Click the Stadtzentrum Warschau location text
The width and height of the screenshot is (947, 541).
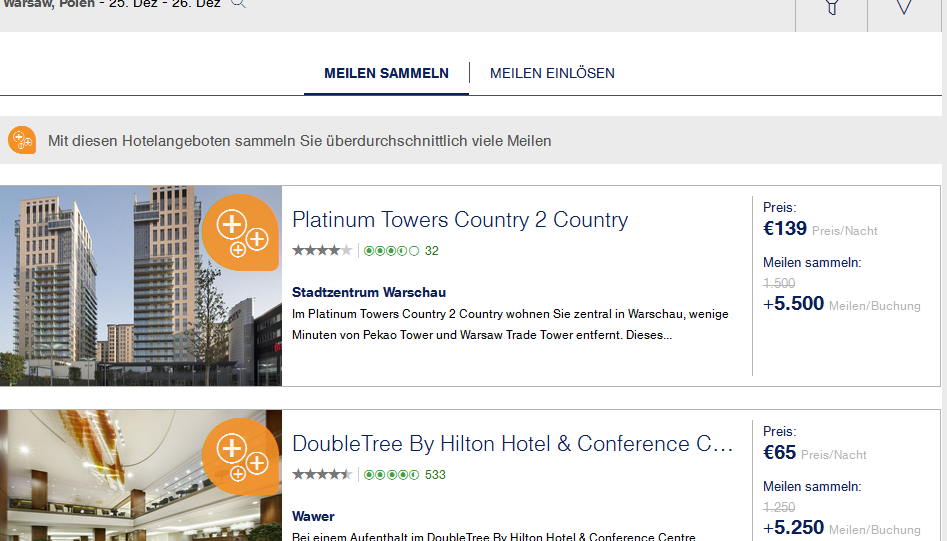point(369,292)
